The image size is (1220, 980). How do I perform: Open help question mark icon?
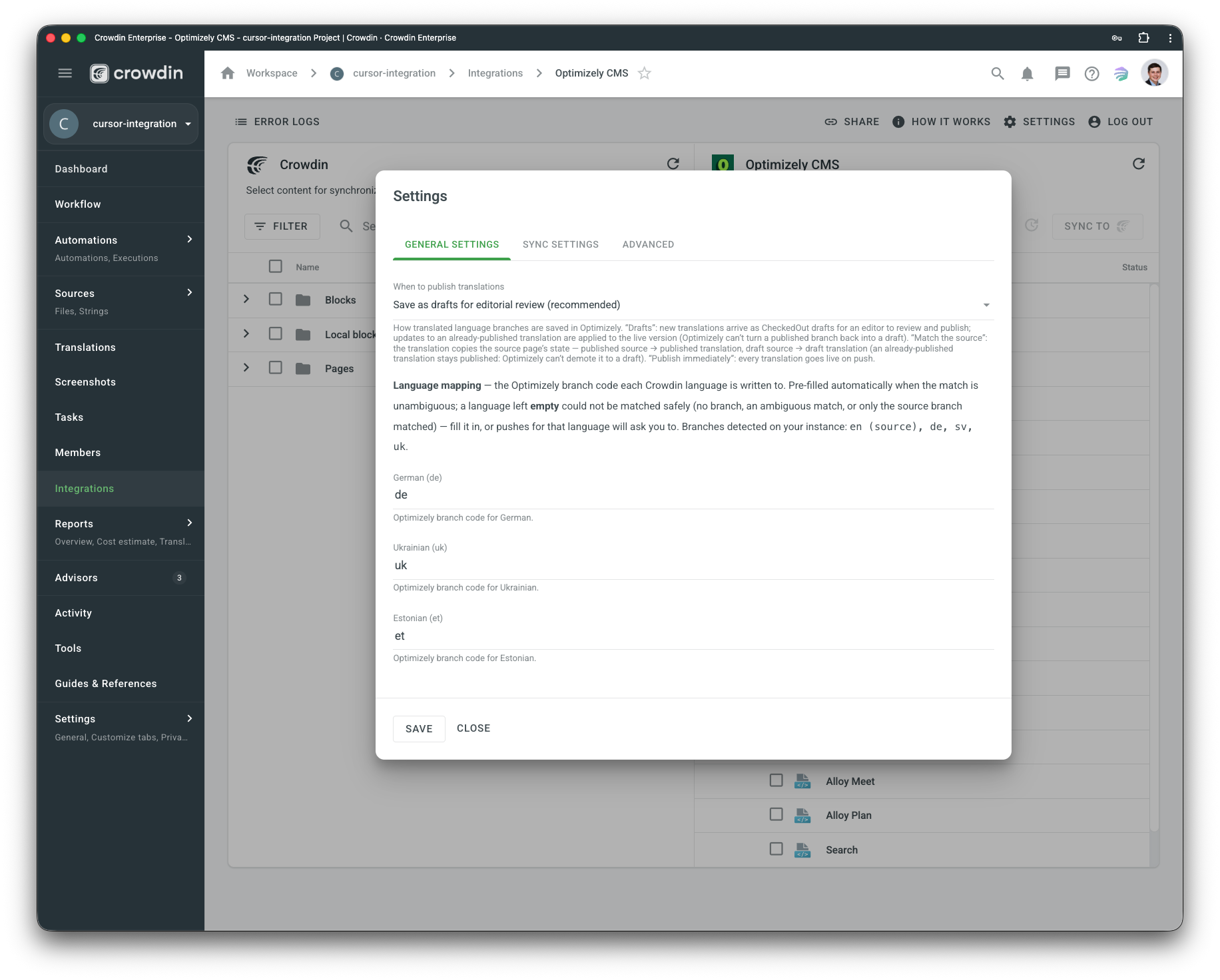tap(1091, 74)
